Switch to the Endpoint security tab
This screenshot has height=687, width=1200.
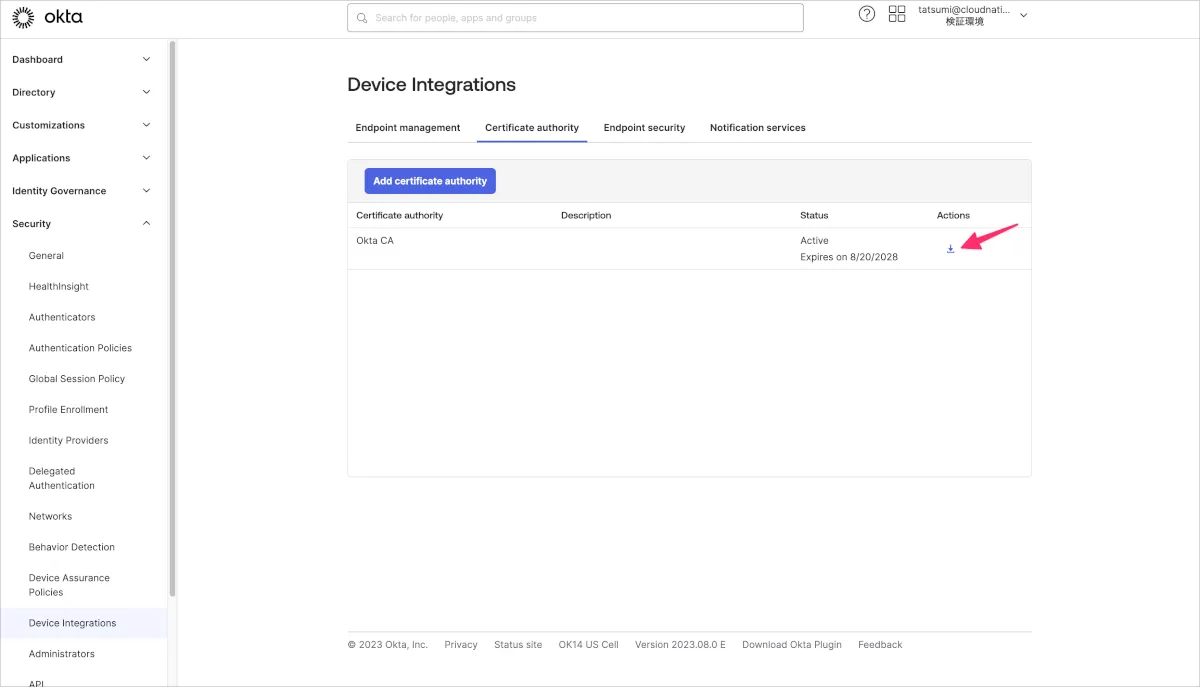tap(644, 128)
